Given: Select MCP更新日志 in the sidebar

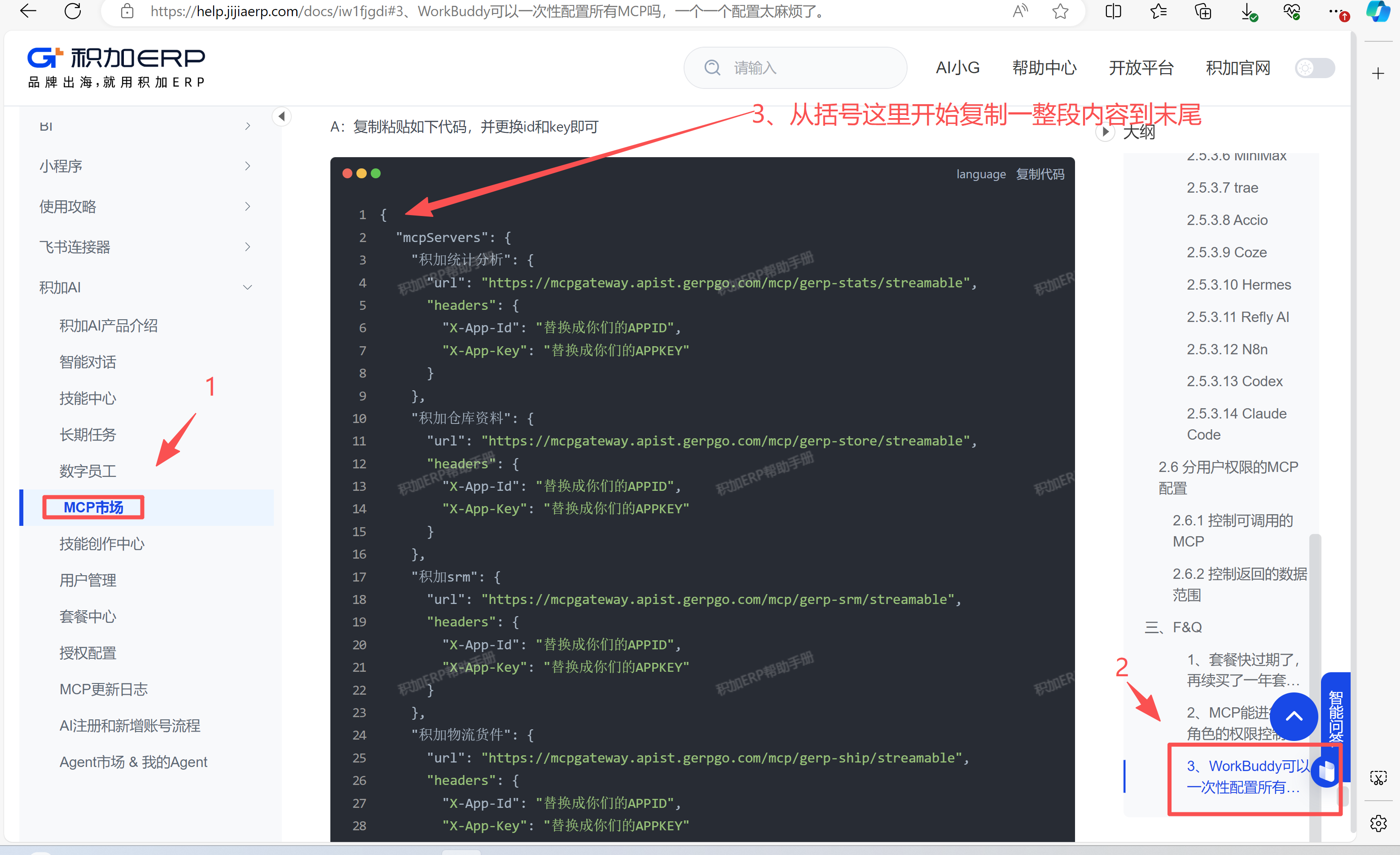Looking at the screenshot, I should tap(103, 690).
